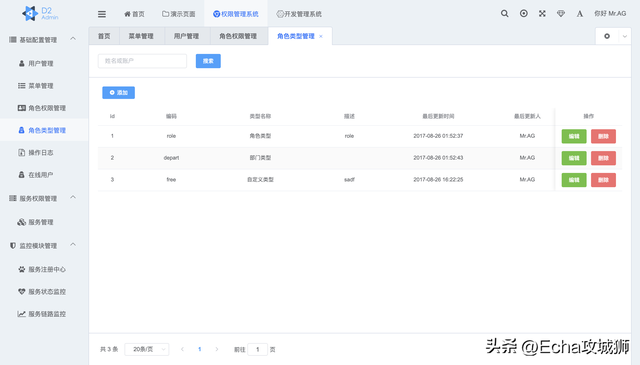Collapse the 基础配置管理 group

coord(44,40)
